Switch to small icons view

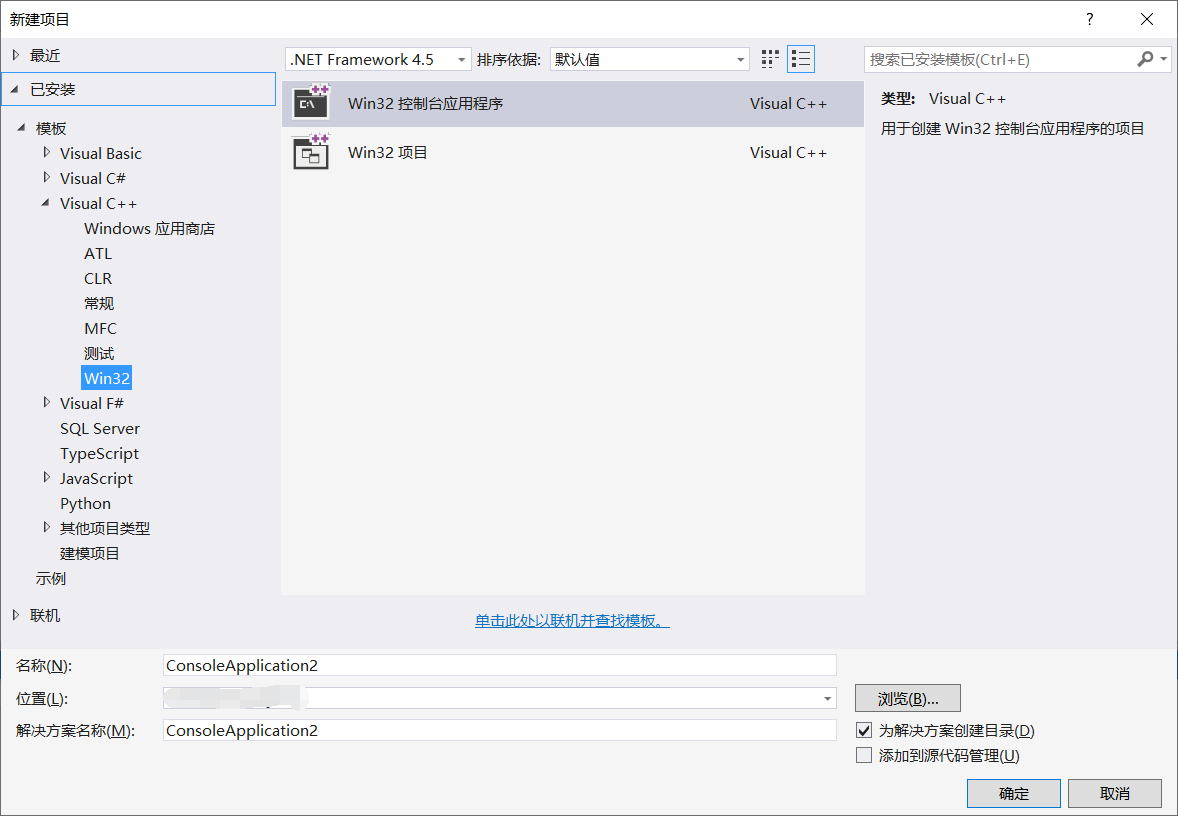770,59
